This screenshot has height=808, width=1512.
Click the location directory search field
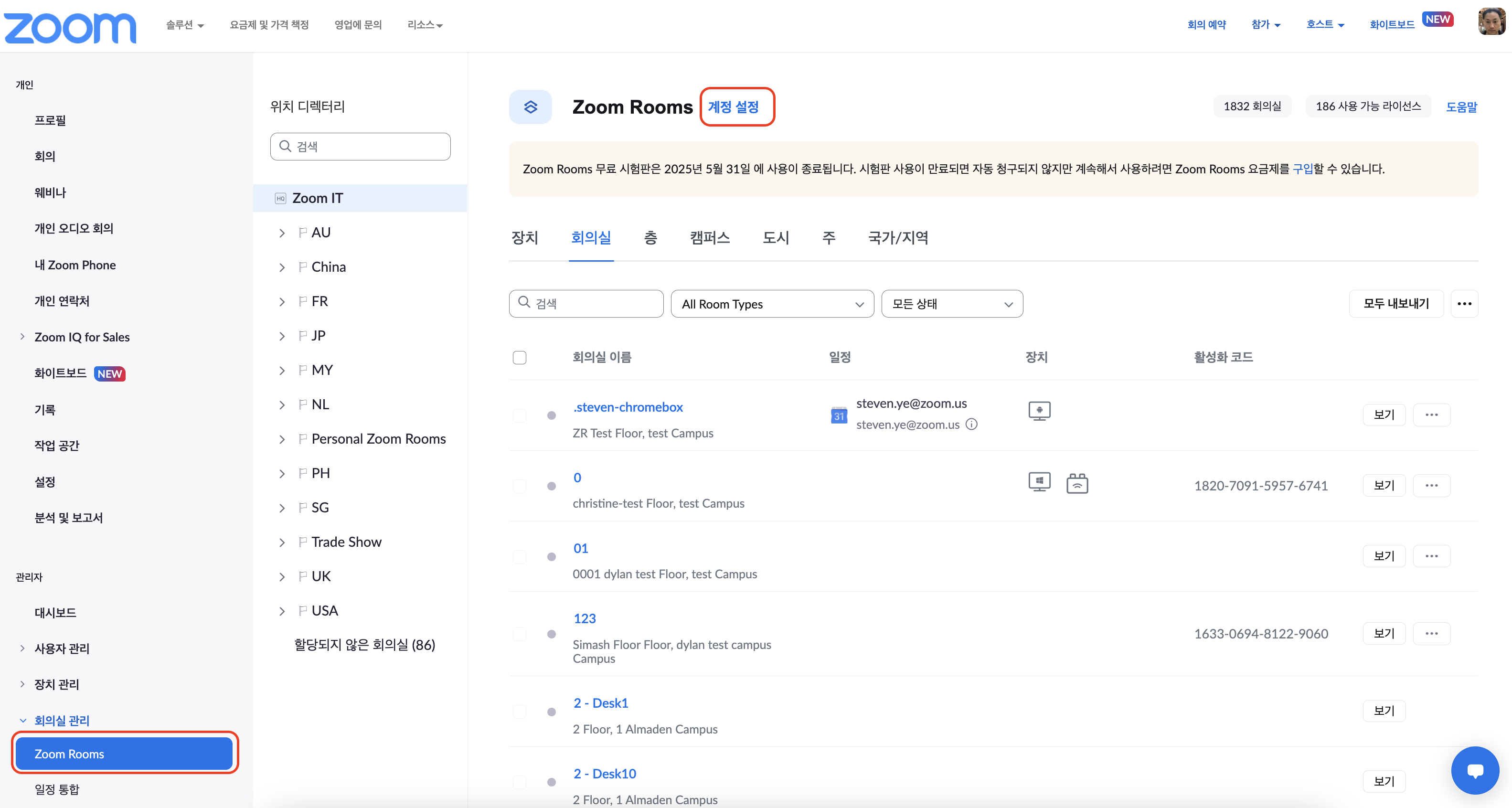[x=361, y=146]
